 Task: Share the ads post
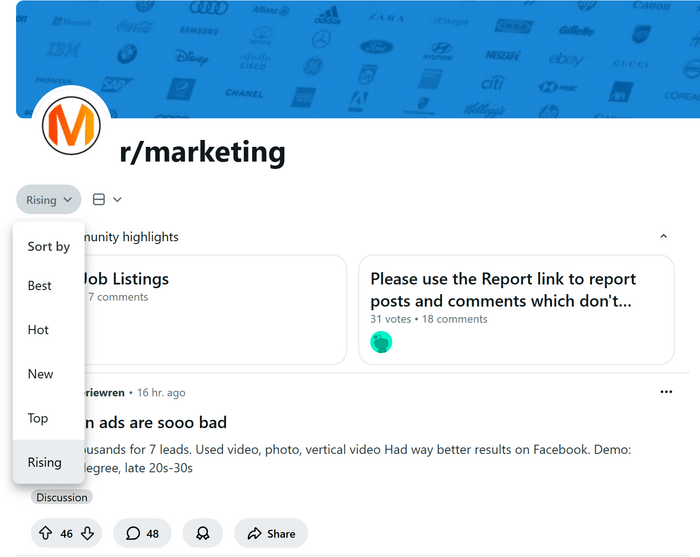coord(270,534)
